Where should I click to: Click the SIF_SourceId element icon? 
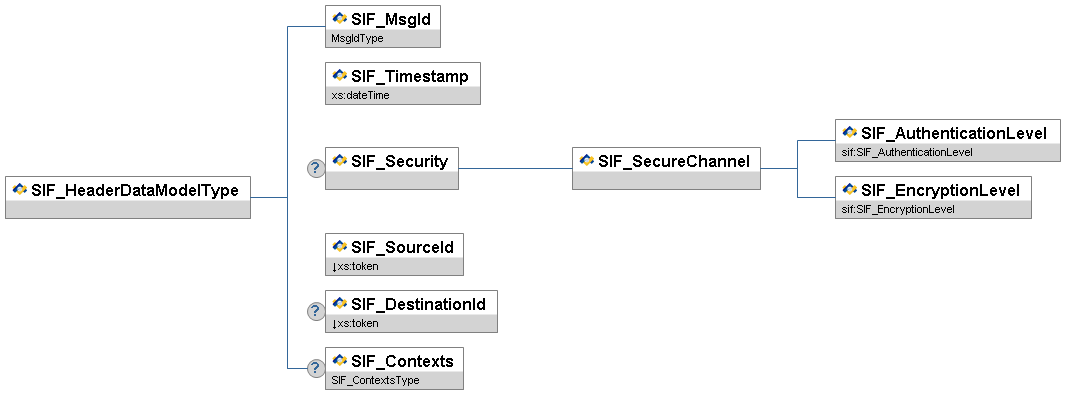(340, 246)
